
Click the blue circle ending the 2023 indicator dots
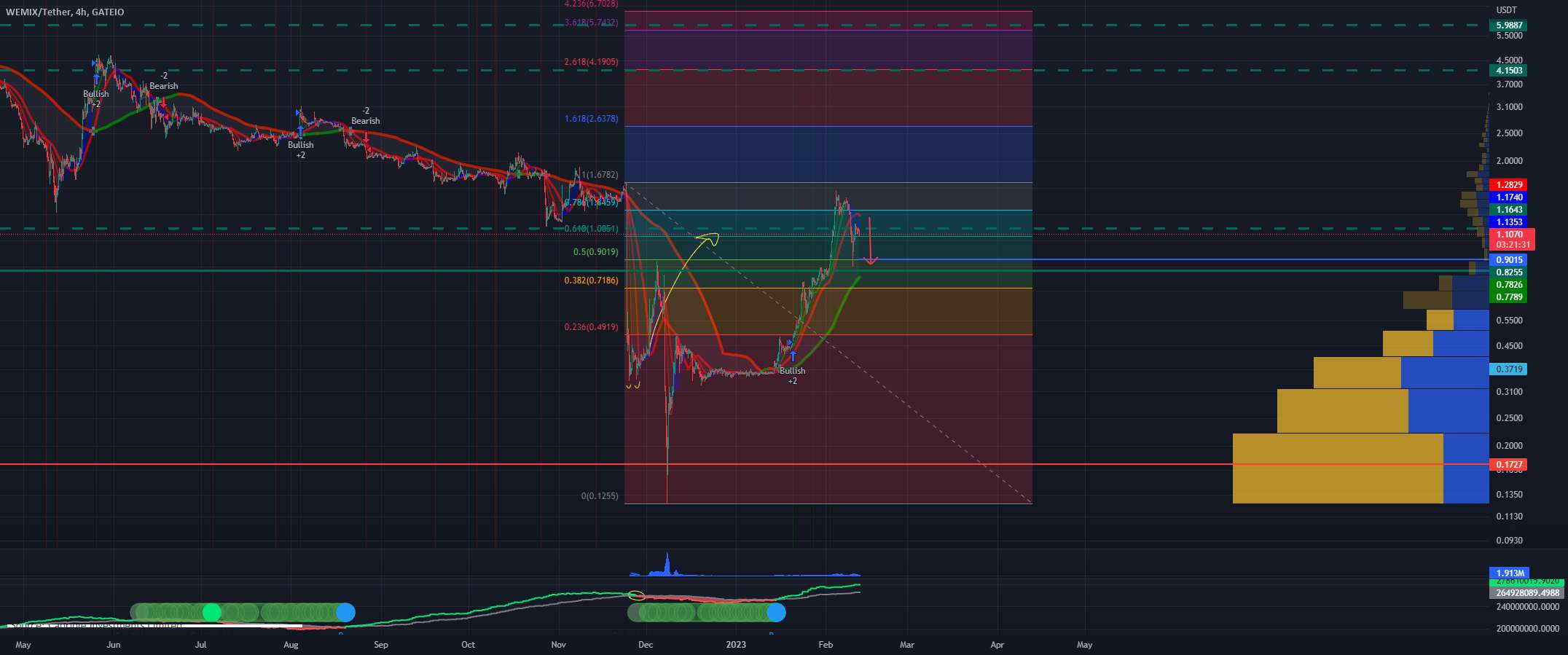(x=776, y=612)
